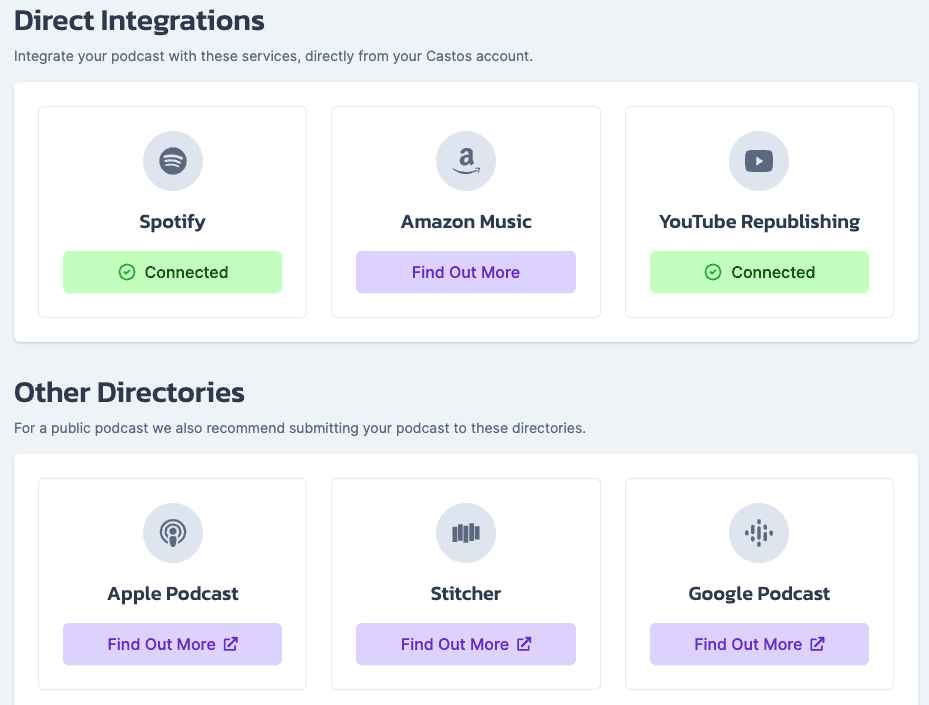Open Amazon Music's Find Out More button
Screen dimensions: 929x705
(x=466, y=272)
